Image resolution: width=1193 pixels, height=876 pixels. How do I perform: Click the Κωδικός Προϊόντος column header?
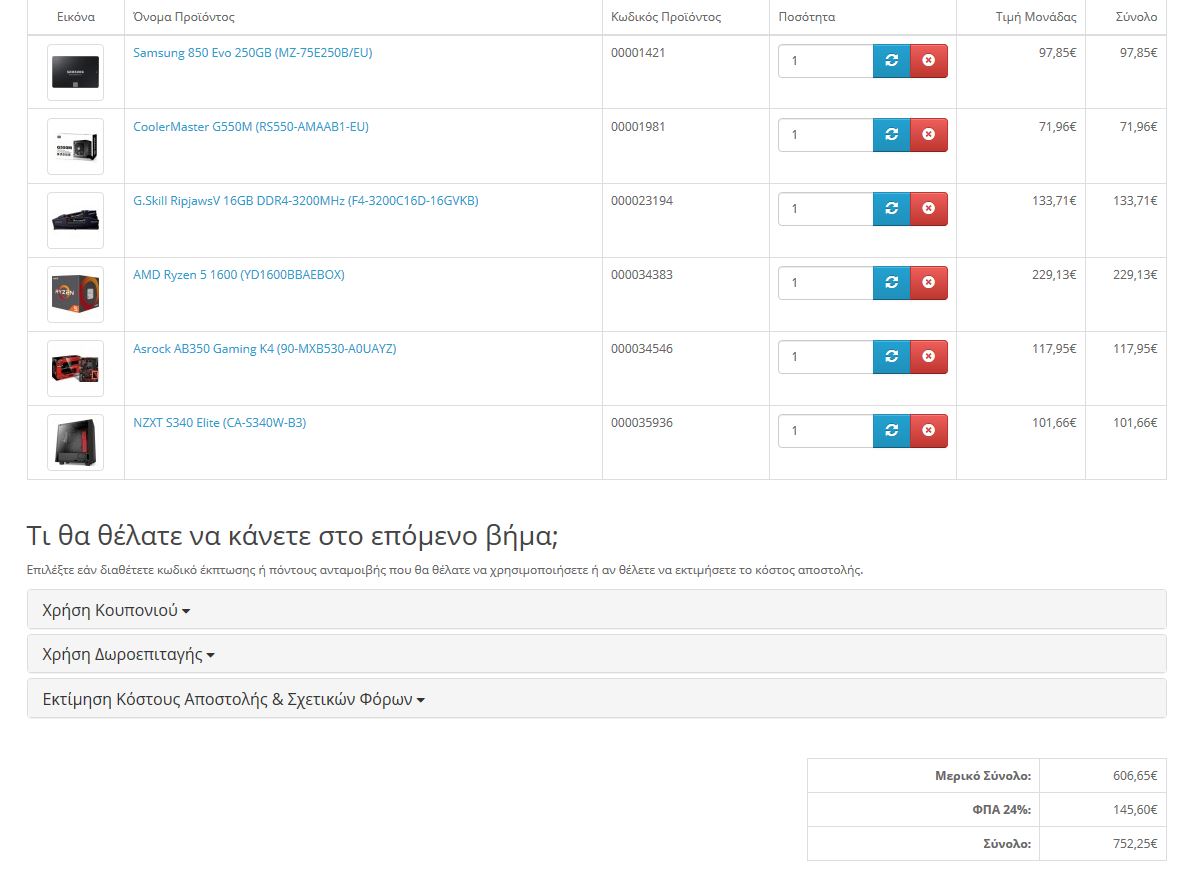666,17
